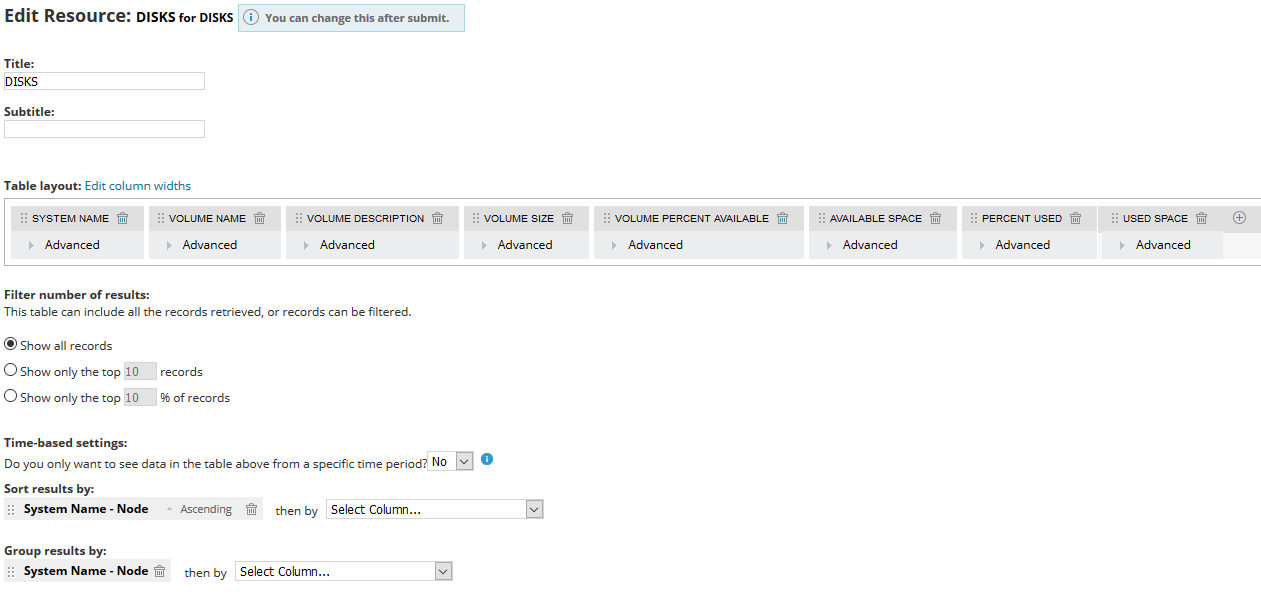The image size is (1261, 594).
Task: Select Show only top percent of records
Action: tap(11, 396)
